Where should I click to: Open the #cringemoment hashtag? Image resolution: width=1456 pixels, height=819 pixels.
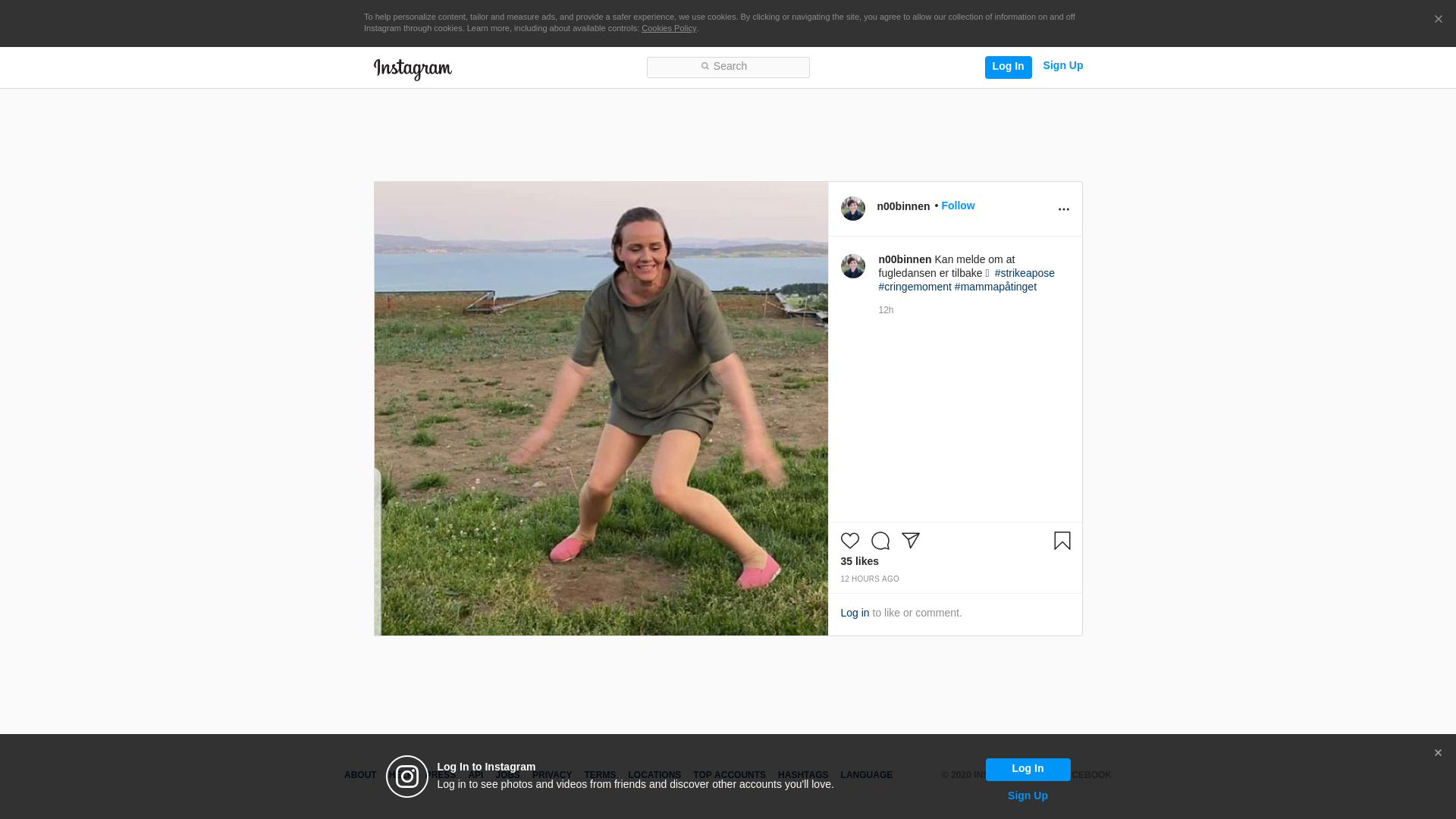click(x=915, y=287)
